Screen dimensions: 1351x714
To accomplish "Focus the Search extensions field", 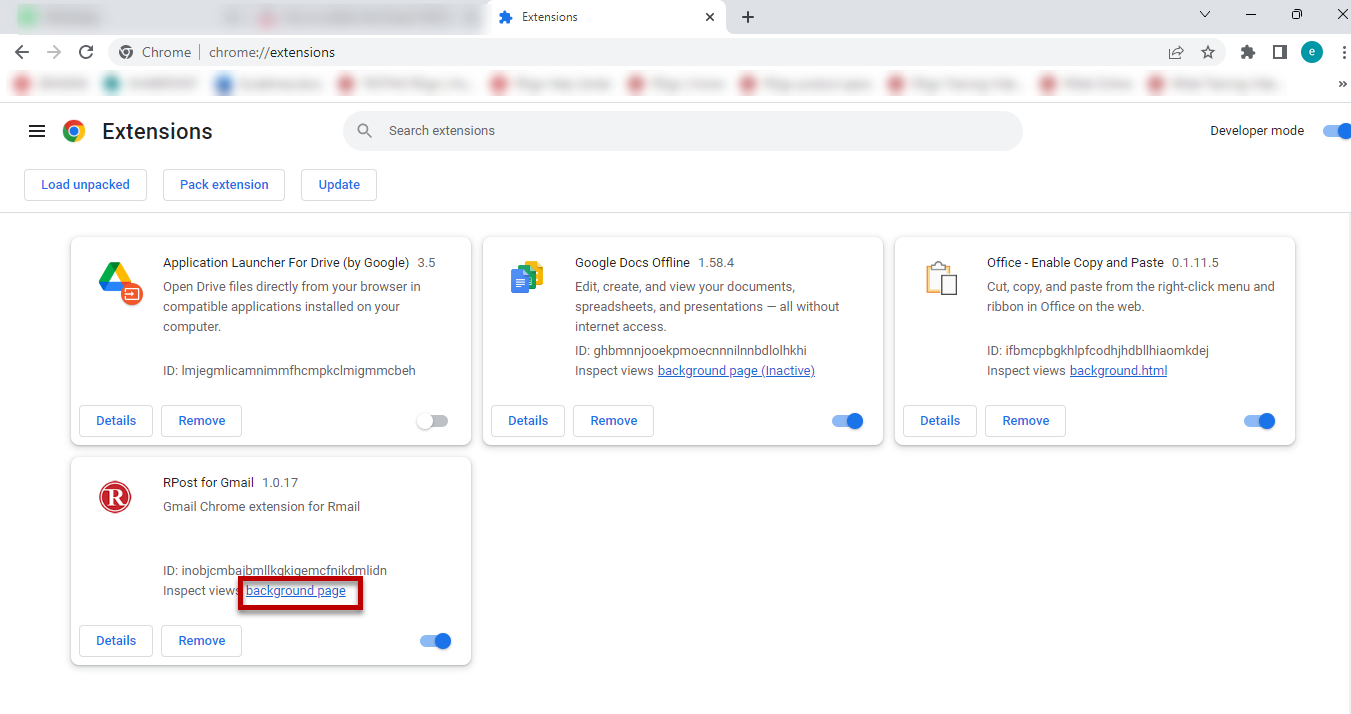I will point(683,131).
